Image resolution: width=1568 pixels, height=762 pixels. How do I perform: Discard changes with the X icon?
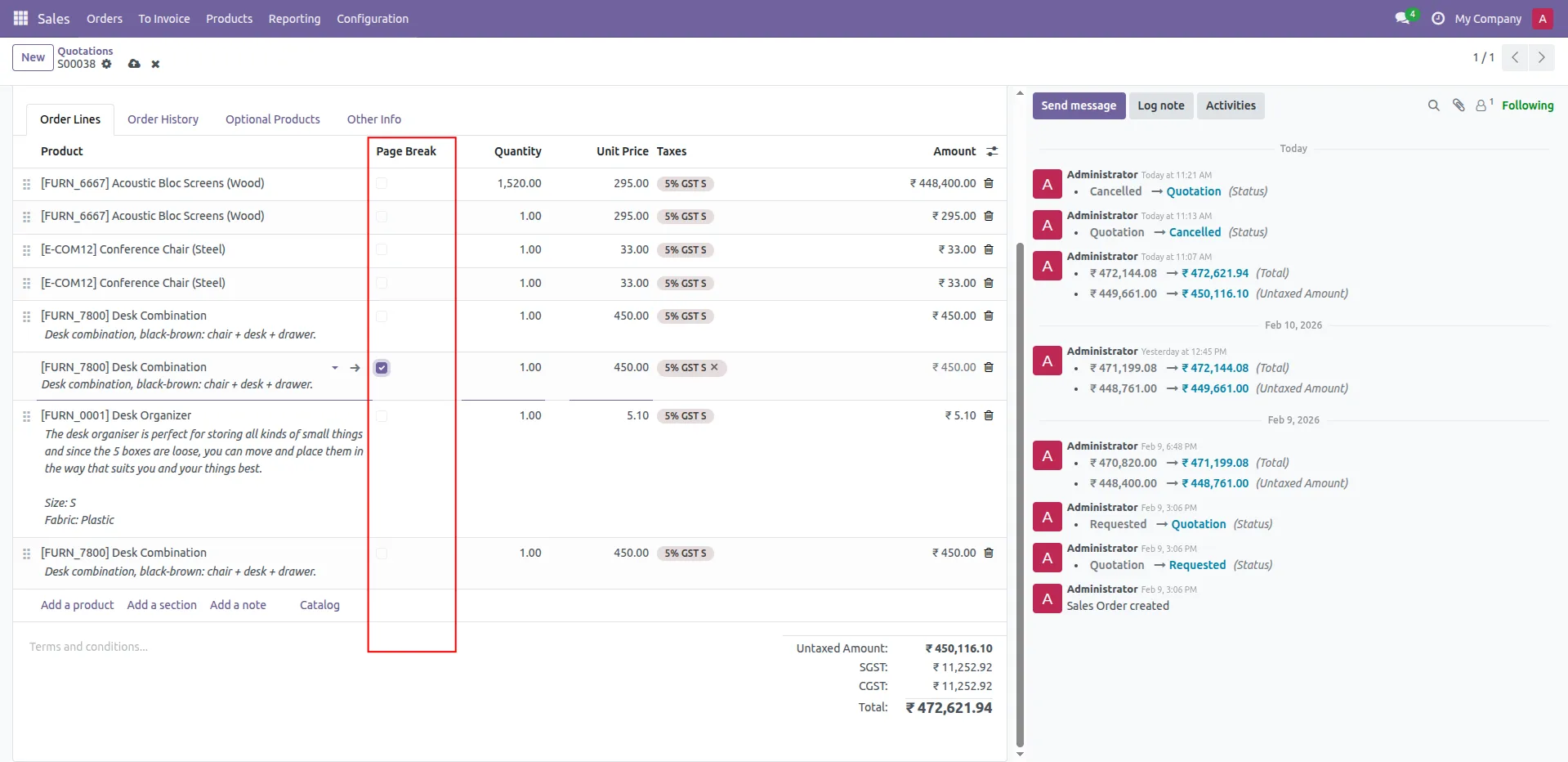155,64
